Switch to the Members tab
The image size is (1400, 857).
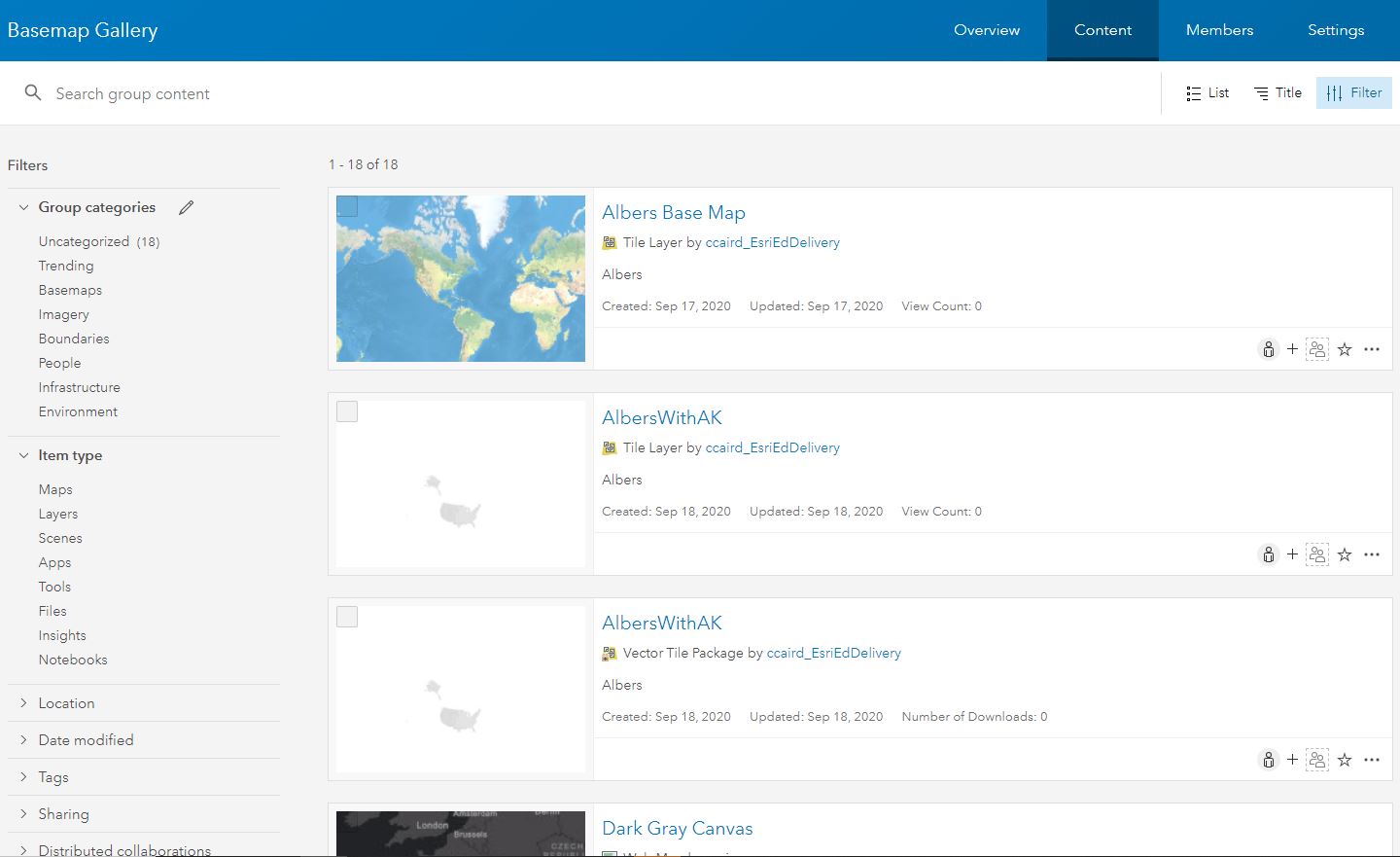[x=1219, y=30]
